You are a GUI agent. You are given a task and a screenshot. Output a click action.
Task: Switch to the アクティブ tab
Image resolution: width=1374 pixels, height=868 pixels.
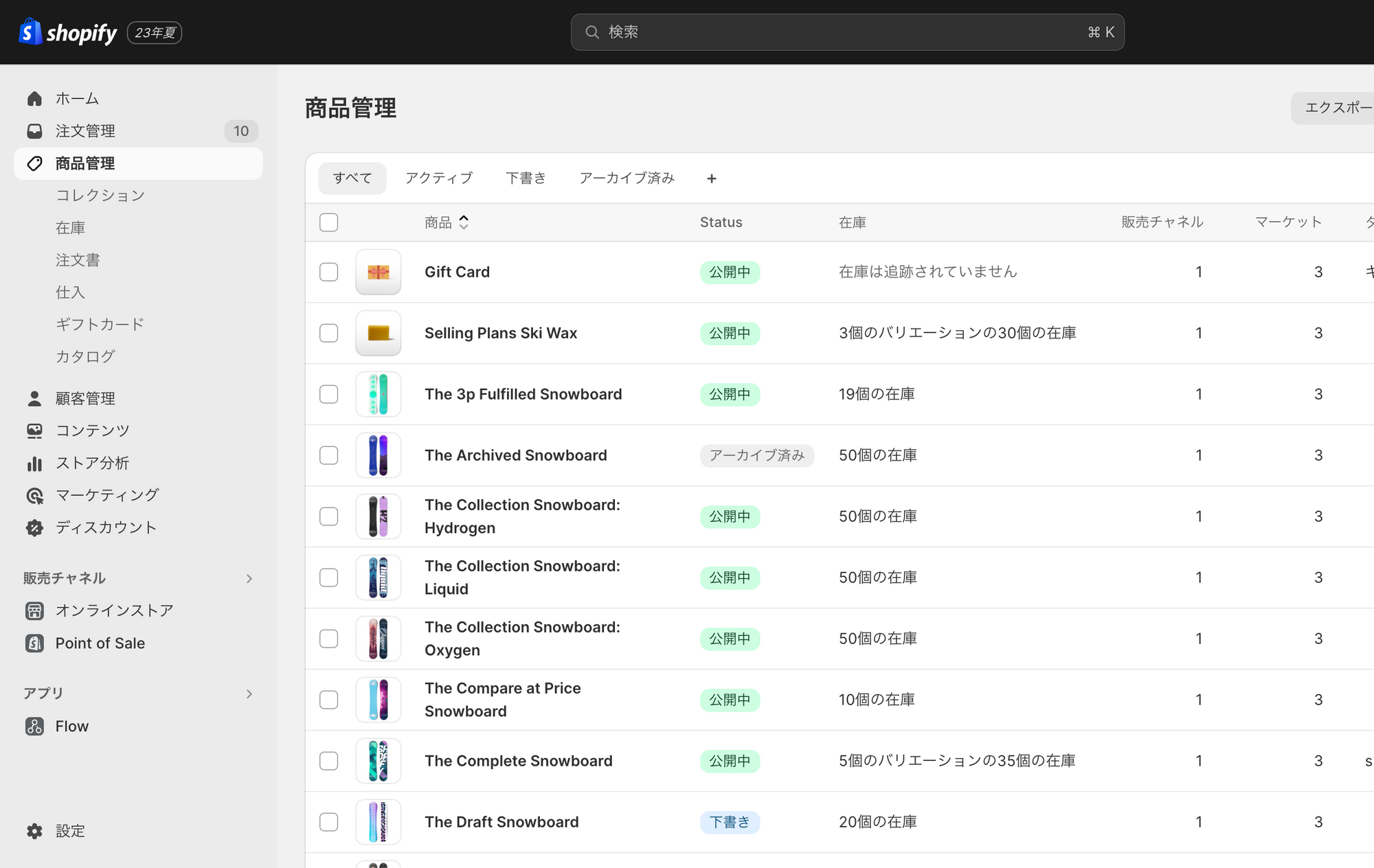pyautogui.click(x=439, y=179)
